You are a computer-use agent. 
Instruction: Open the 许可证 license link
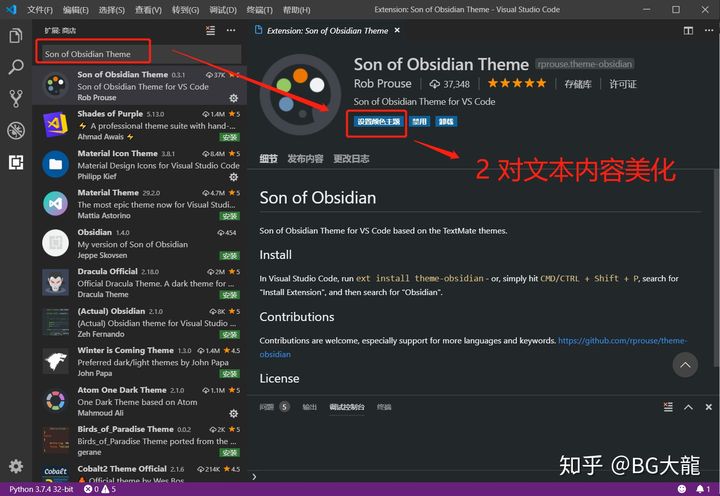tap(623, 84)
